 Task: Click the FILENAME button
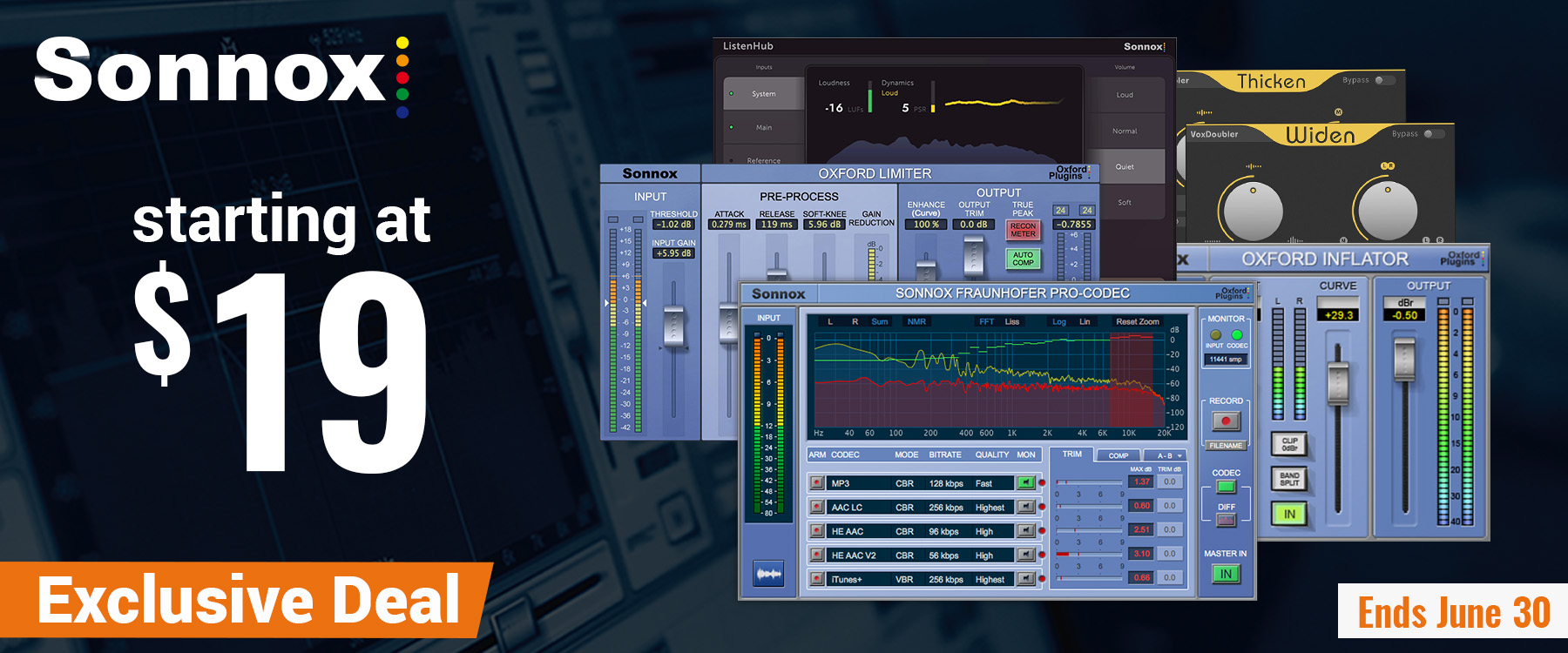point(1226,446)
